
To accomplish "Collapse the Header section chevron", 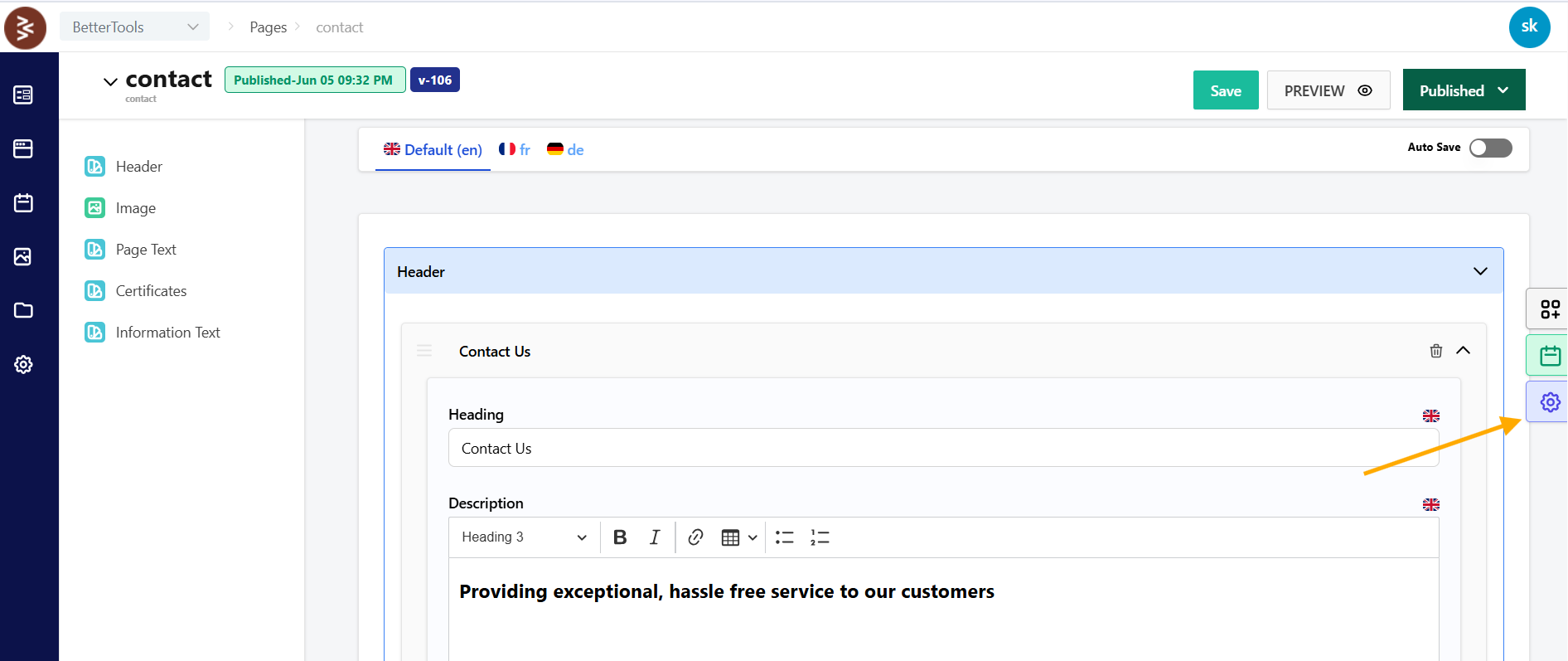I will coord(1480,271).
